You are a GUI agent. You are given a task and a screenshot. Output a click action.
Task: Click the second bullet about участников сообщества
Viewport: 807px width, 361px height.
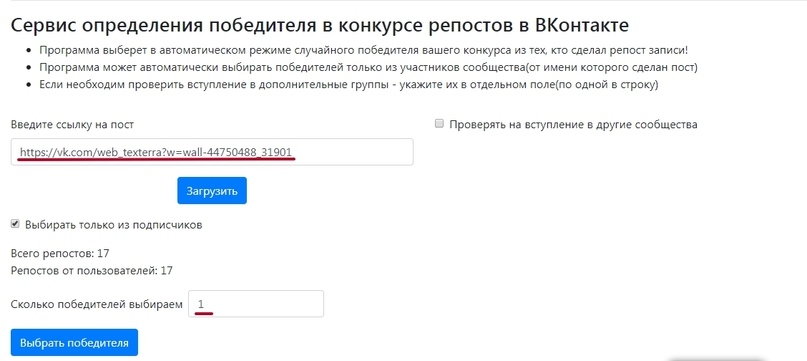point(369,67)
